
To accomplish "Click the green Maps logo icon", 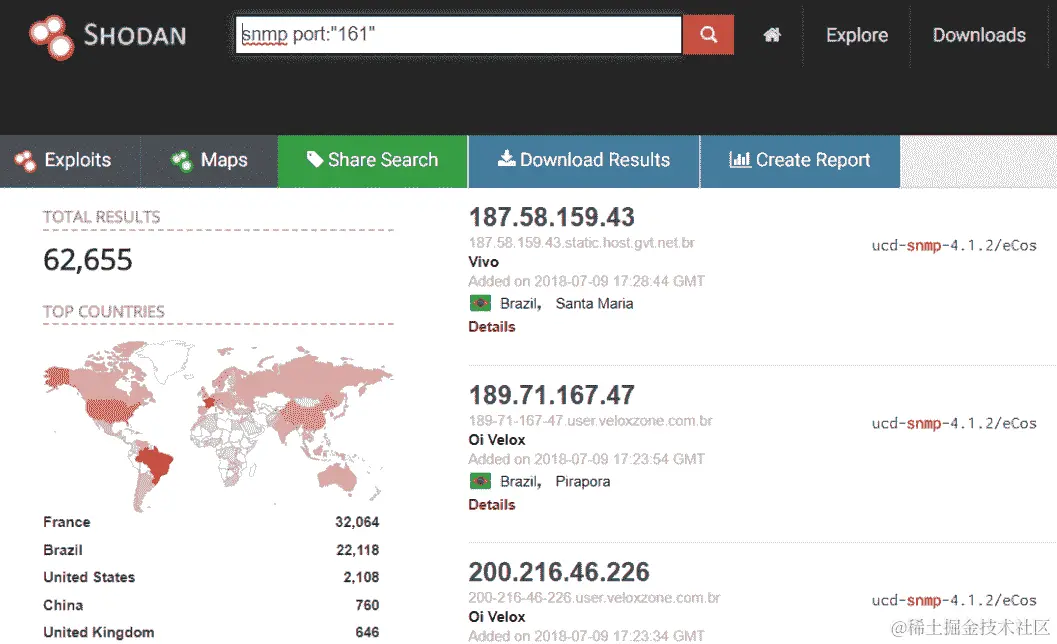I will [x=182, y=160].
